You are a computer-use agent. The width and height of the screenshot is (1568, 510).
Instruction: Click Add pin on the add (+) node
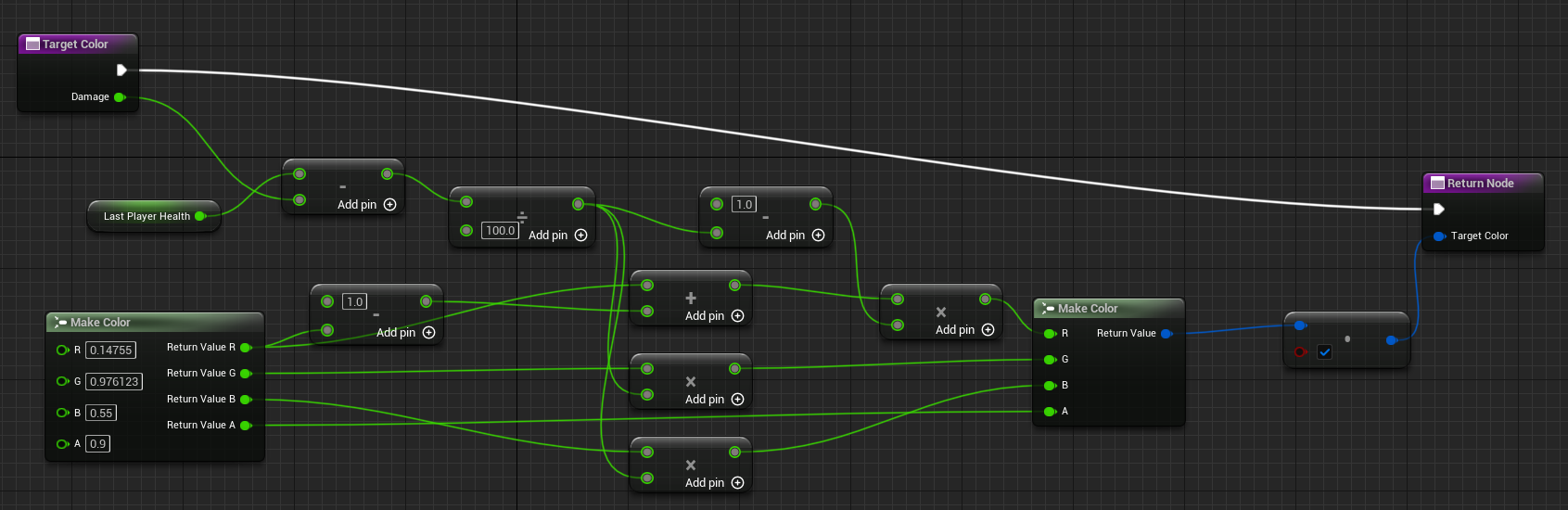point(714,316)
